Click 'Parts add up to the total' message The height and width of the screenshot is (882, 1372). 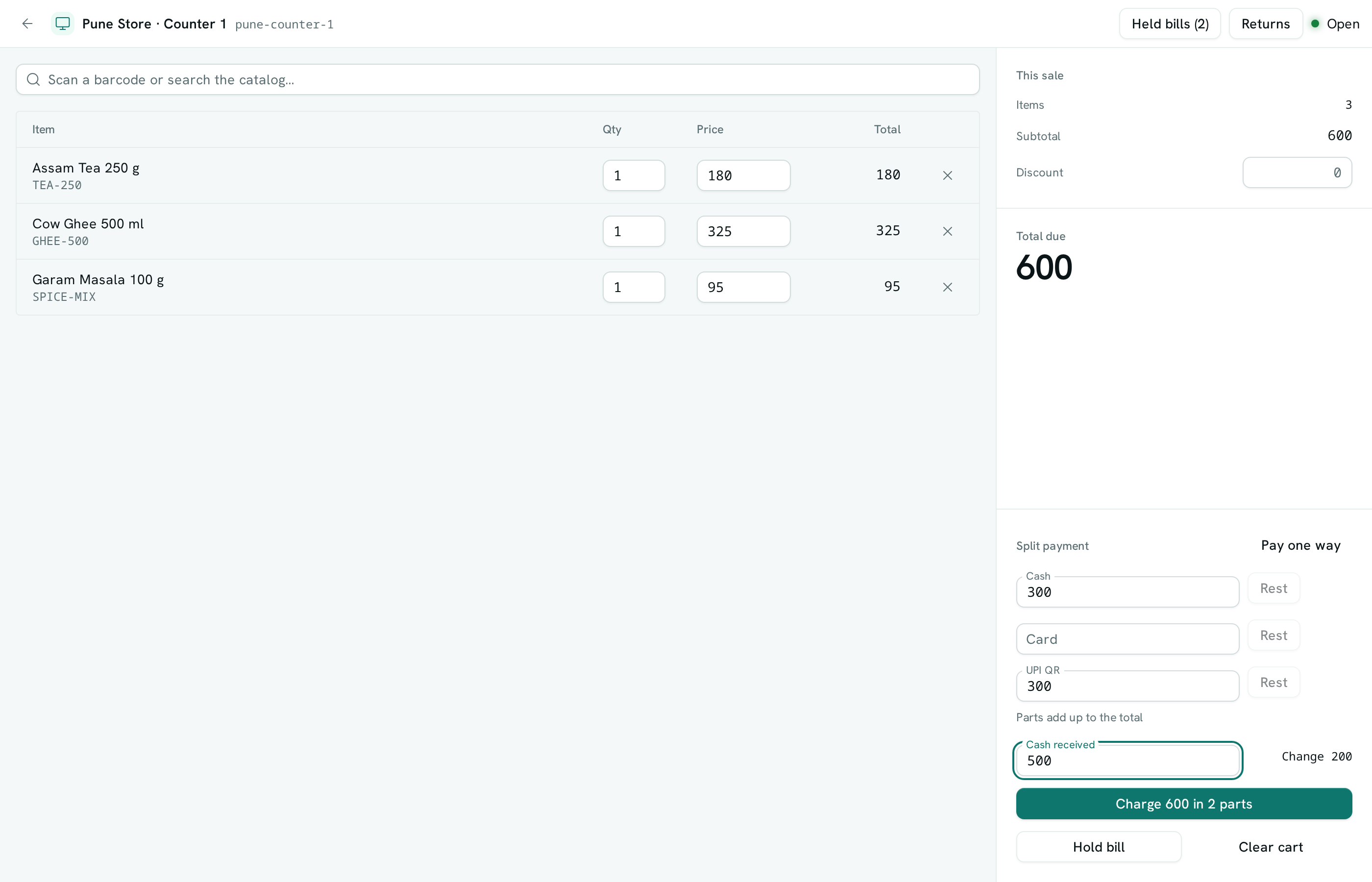1079,717
